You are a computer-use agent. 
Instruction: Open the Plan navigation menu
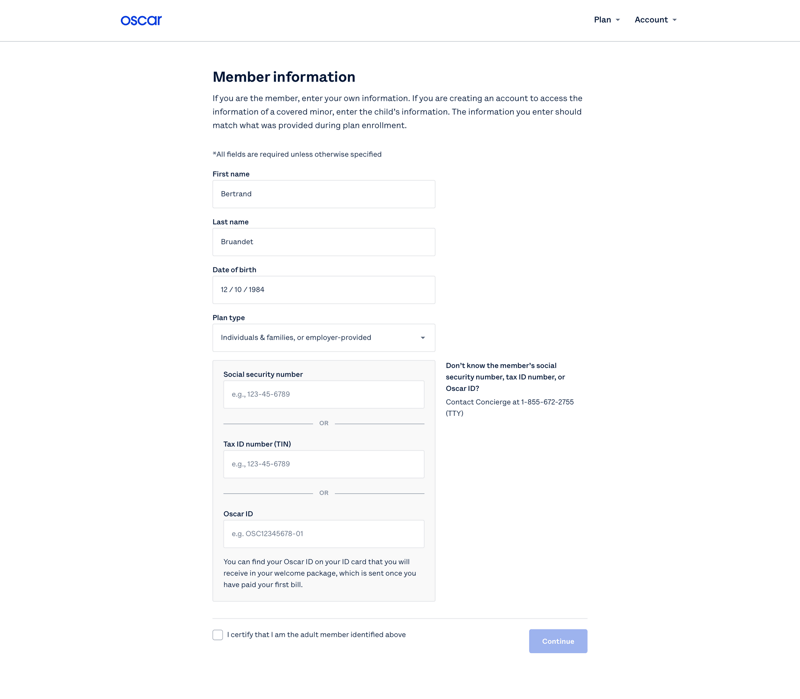click(x=601, y=19)
